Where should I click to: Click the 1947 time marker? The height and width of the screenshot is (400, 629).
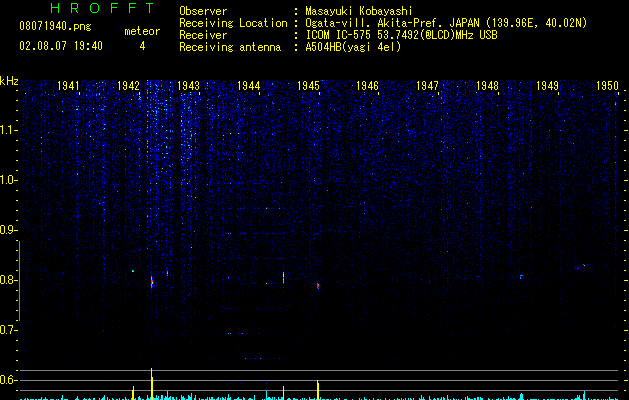[427, 86]
